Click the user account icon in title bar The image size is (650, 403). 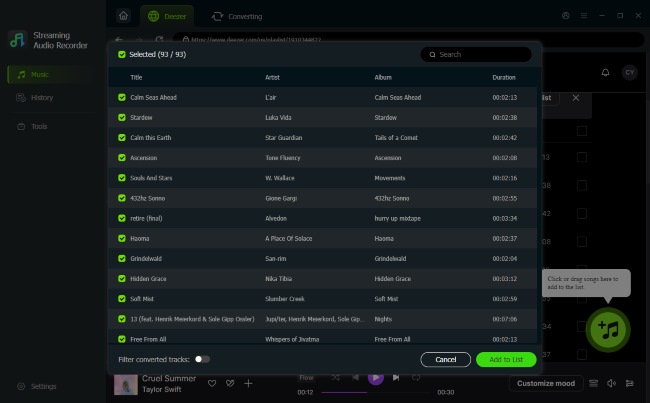565,16
